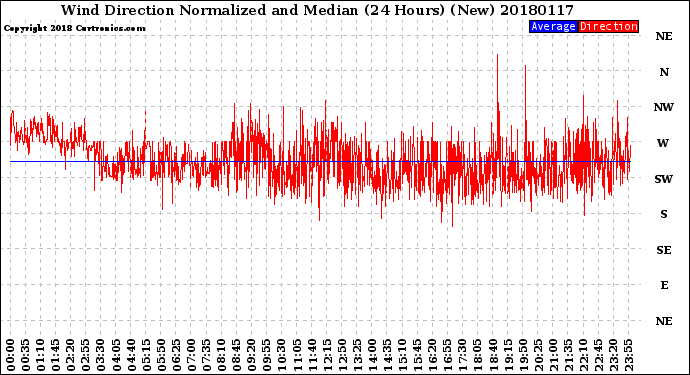Click the tallest red spike near 18:40
This screenshot has width=690, height=375.
click(498, 106)
